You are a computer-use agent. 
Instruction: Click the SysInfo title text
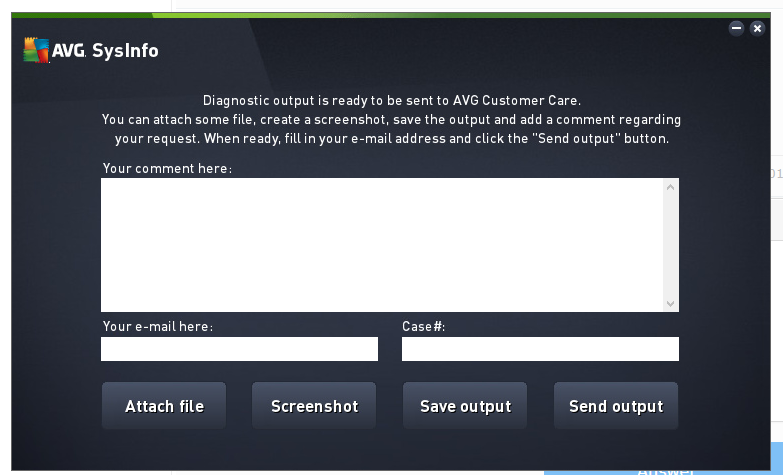pyautogui.click(x=125, y=51)
